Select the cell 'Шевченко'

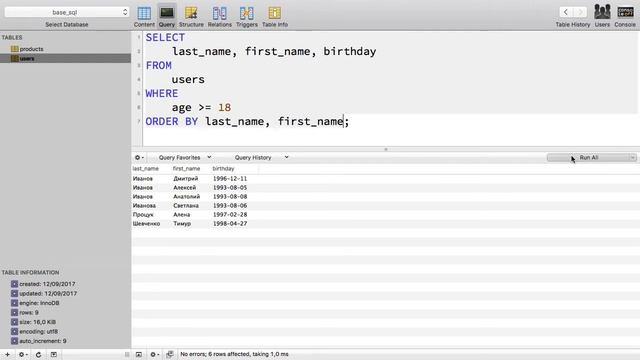point(146,224)
